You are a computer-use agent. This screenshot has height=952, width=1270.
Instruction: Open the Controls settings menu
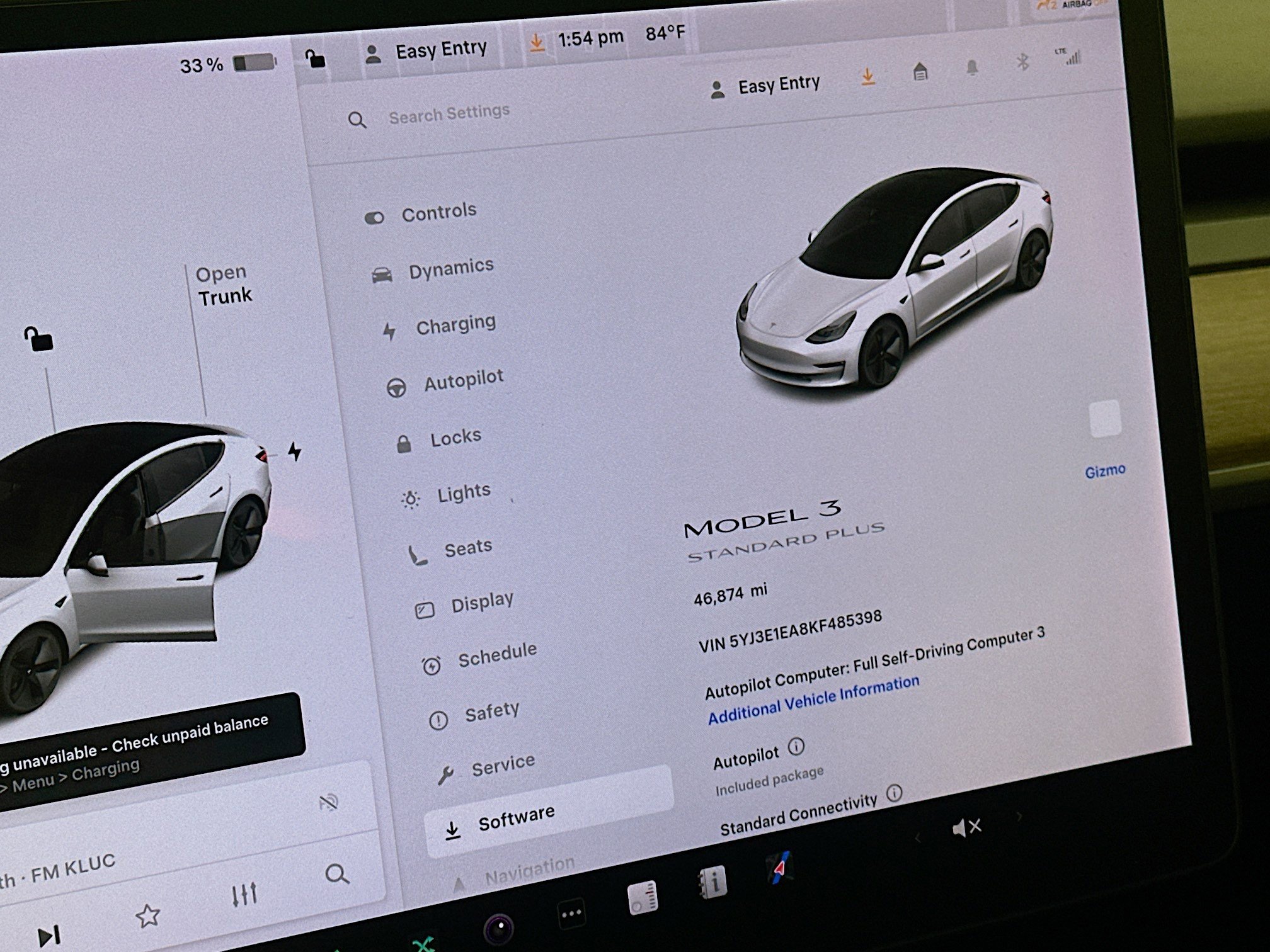coord(421,213)
